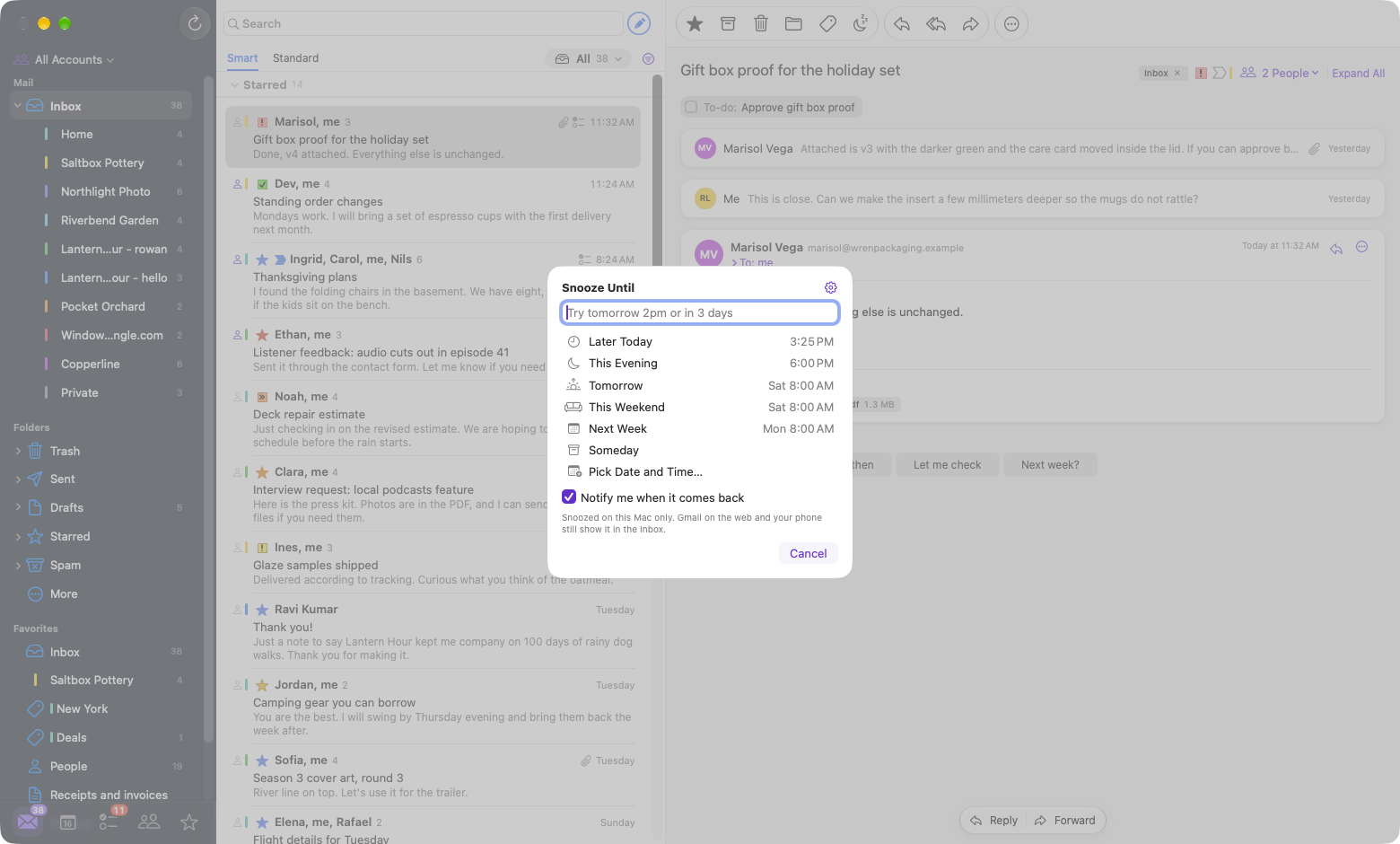This screenshot has height=844, width=1400.
Task: Expand the Trash folder
Action: [18, 451]
